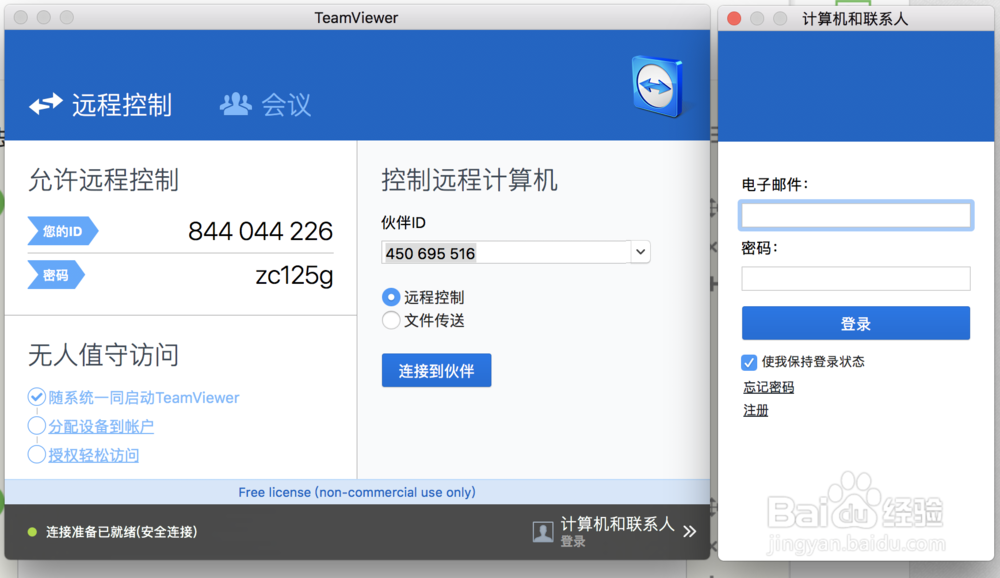This screenshot has height=578, width=1000.
Task: Toggle the 授权轻松访问 circle checkbox
Action: 37,454
